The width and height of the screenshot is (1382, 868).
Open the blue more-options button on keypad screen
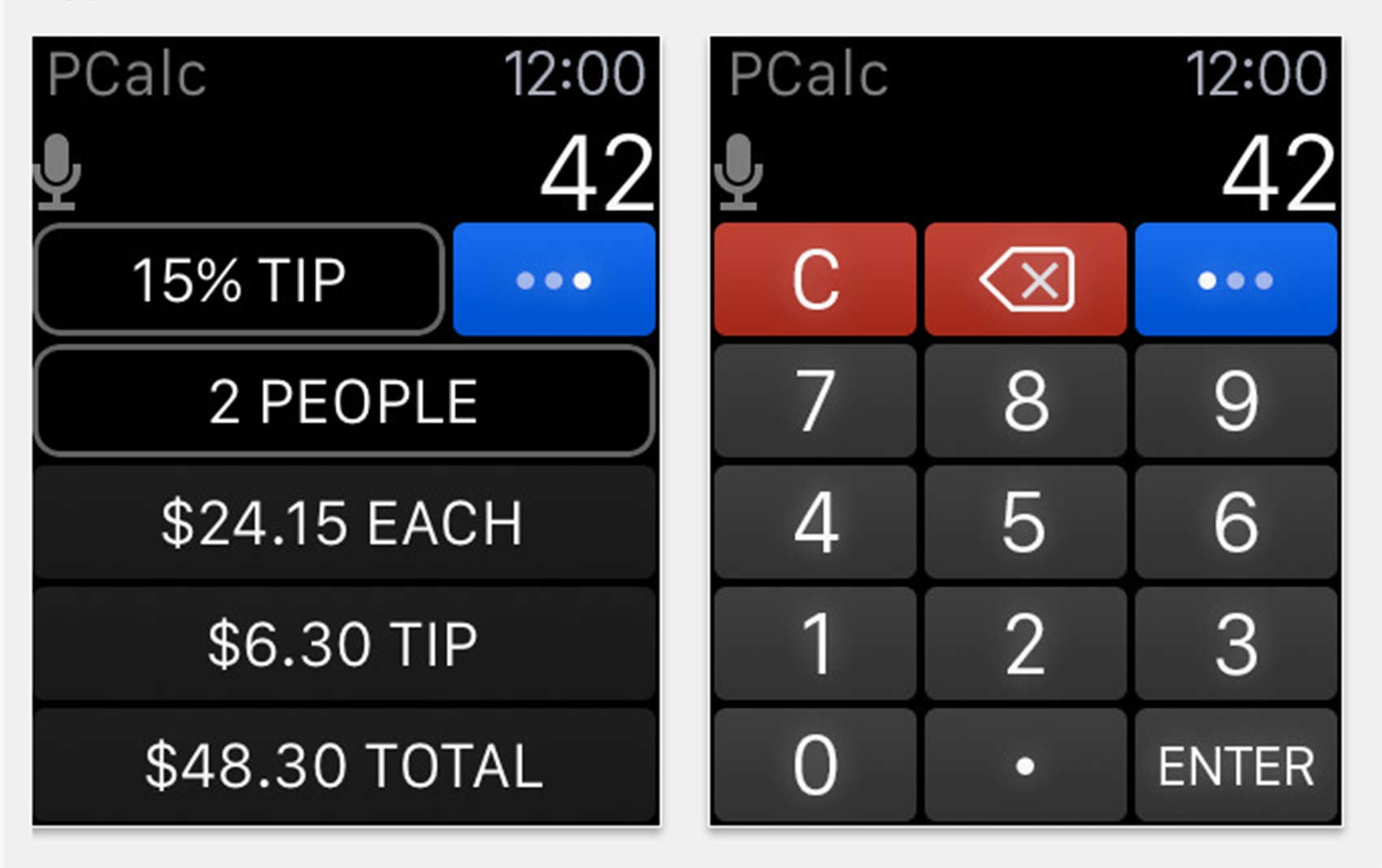tap(1235, 280)
